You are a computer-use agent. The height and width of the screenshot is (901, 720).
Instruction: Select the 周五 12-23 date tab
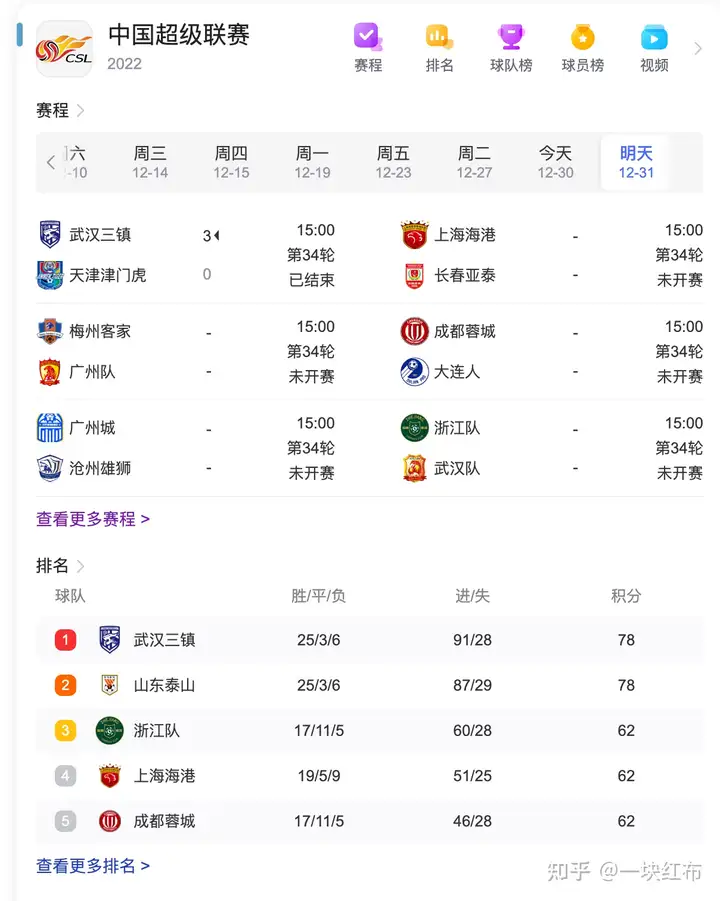click(x=393, y=163)
